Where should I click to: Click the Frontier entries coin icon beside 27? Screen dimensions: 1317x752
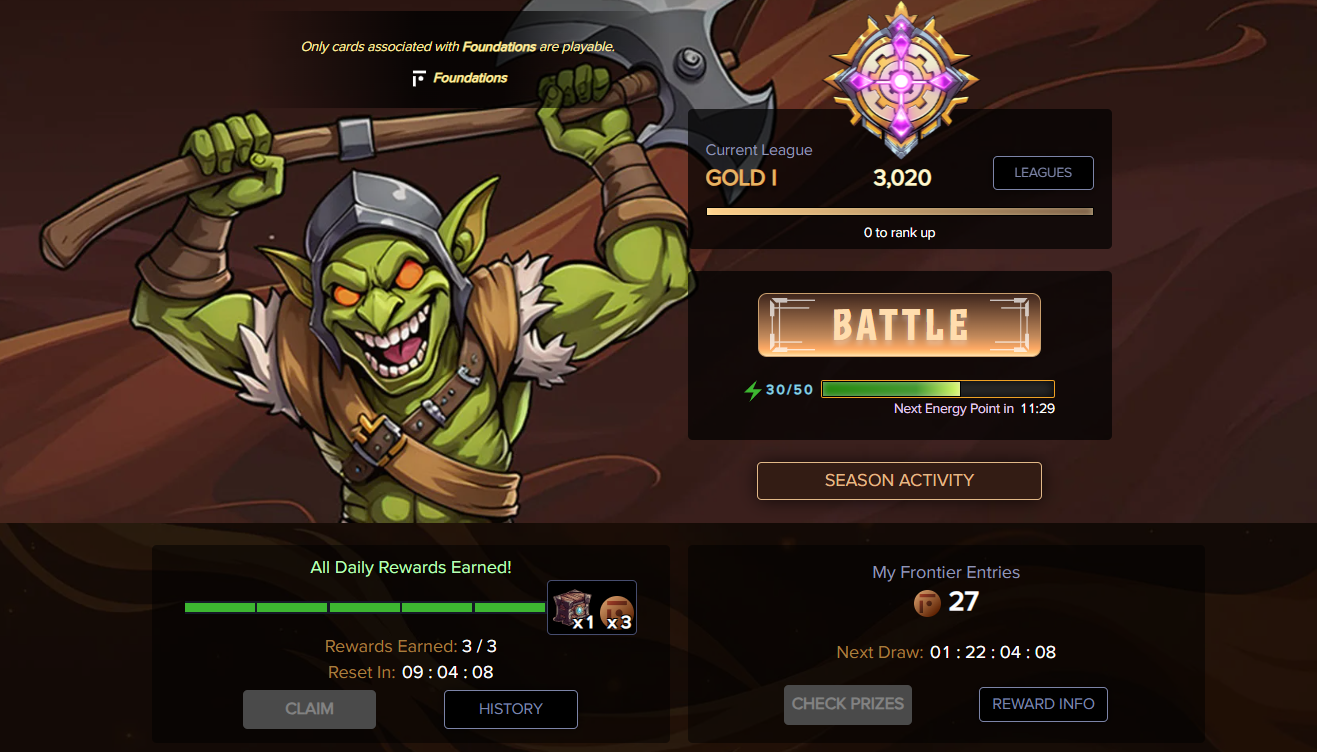[928, 603]
